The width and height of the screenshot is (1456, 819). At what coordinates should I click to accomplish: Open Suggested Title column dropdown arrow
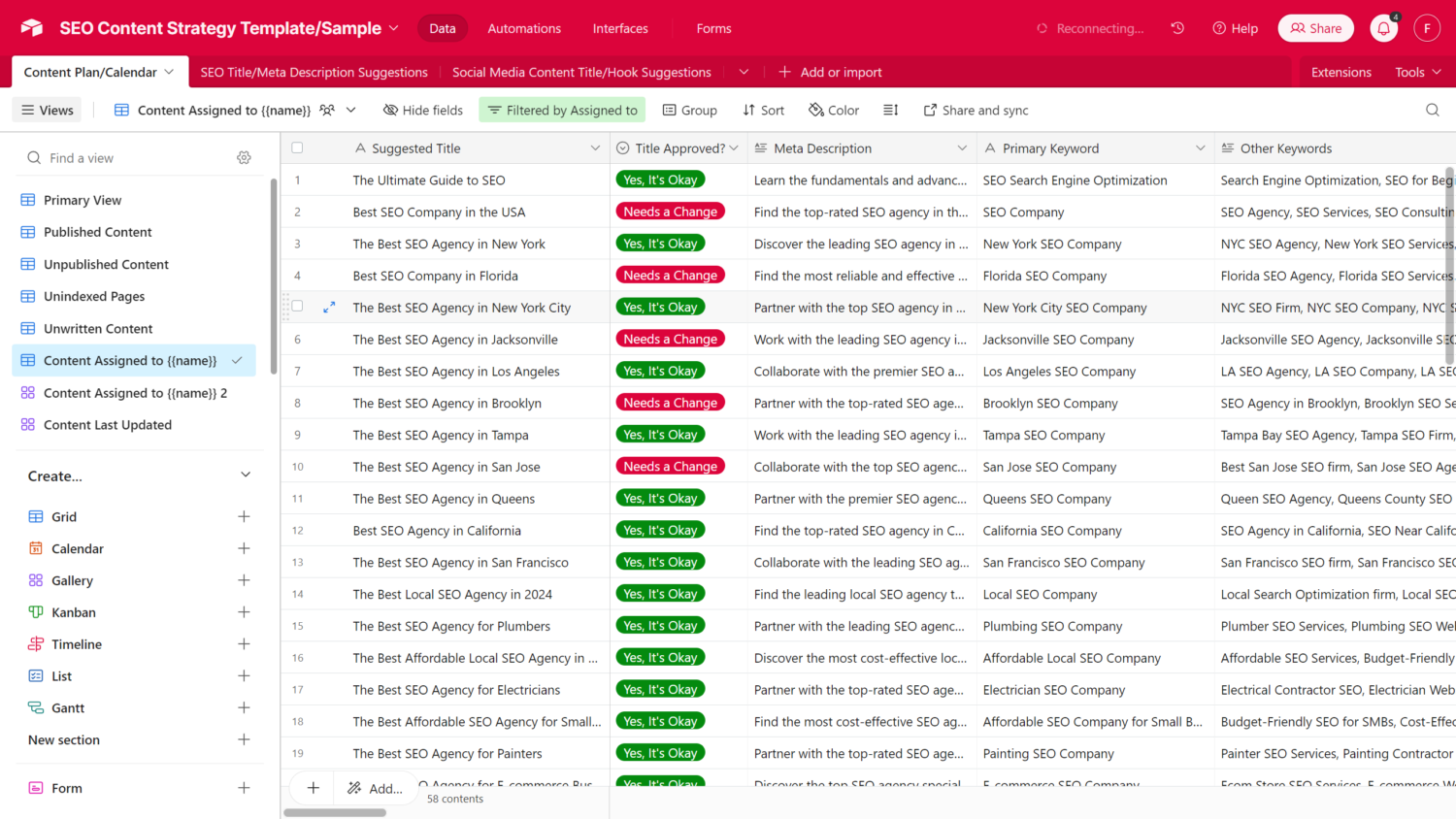pos(595,148)
